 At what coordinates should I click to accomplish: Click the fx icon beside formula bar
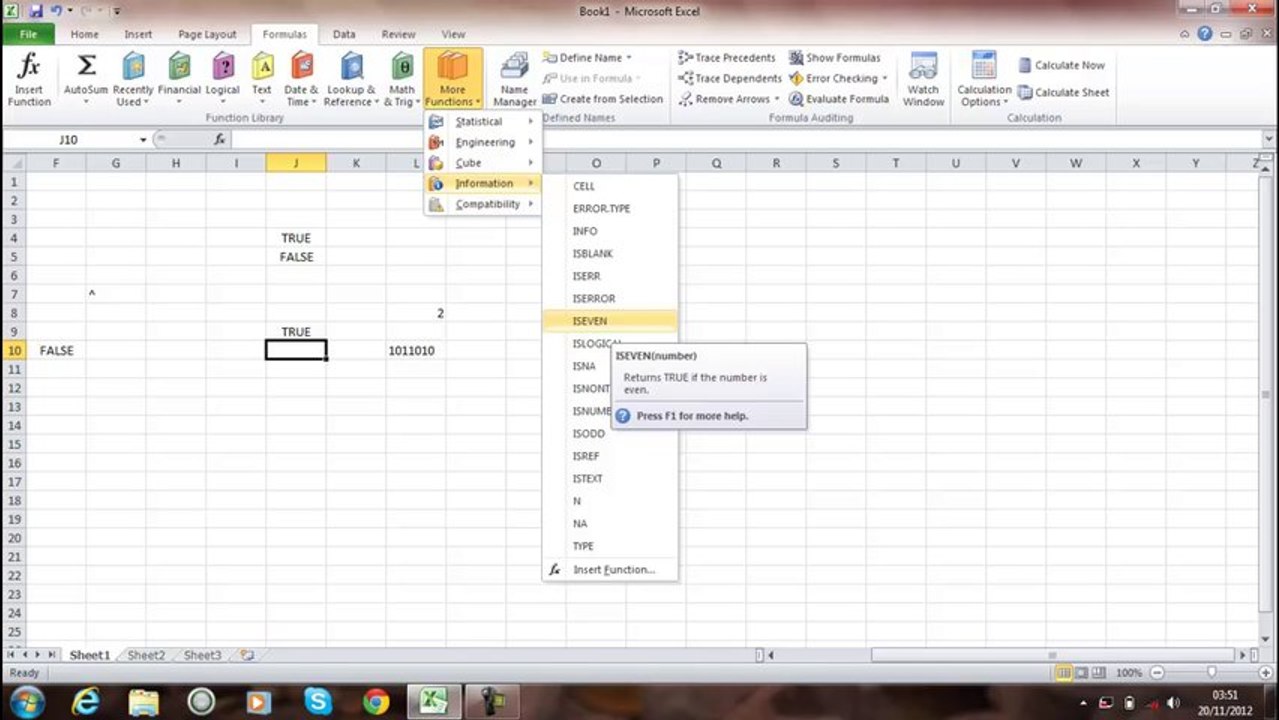220,140
